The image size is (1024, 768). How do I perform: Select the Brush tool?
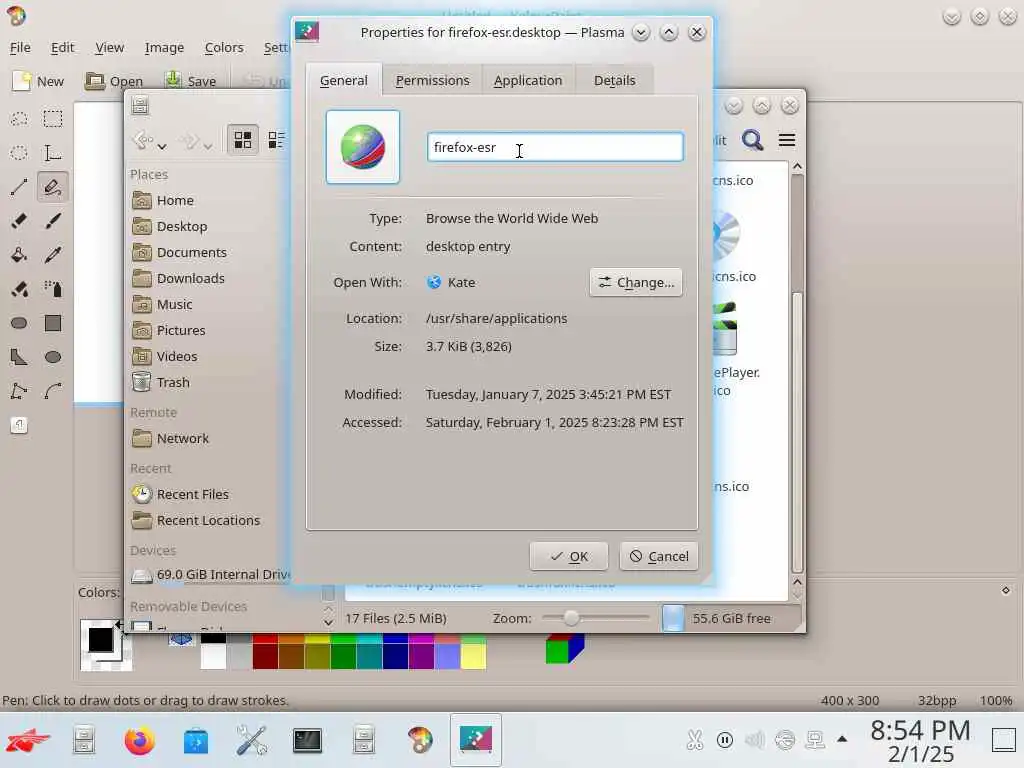tap(53, 221)
